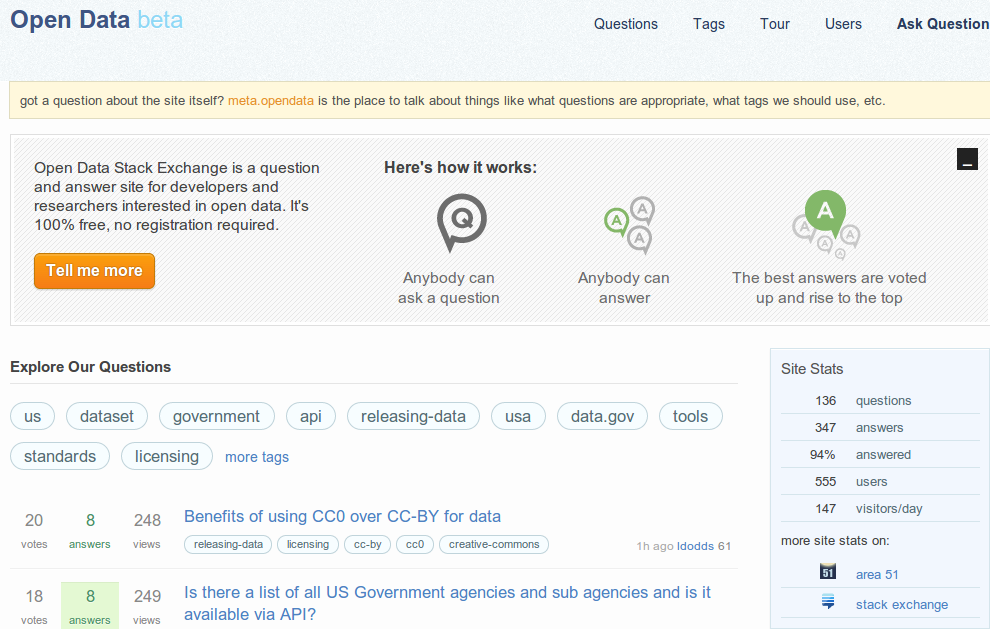Click small licensing tag under CC0 question
Screen dimensions: 990x629
[x=308, y=544]
